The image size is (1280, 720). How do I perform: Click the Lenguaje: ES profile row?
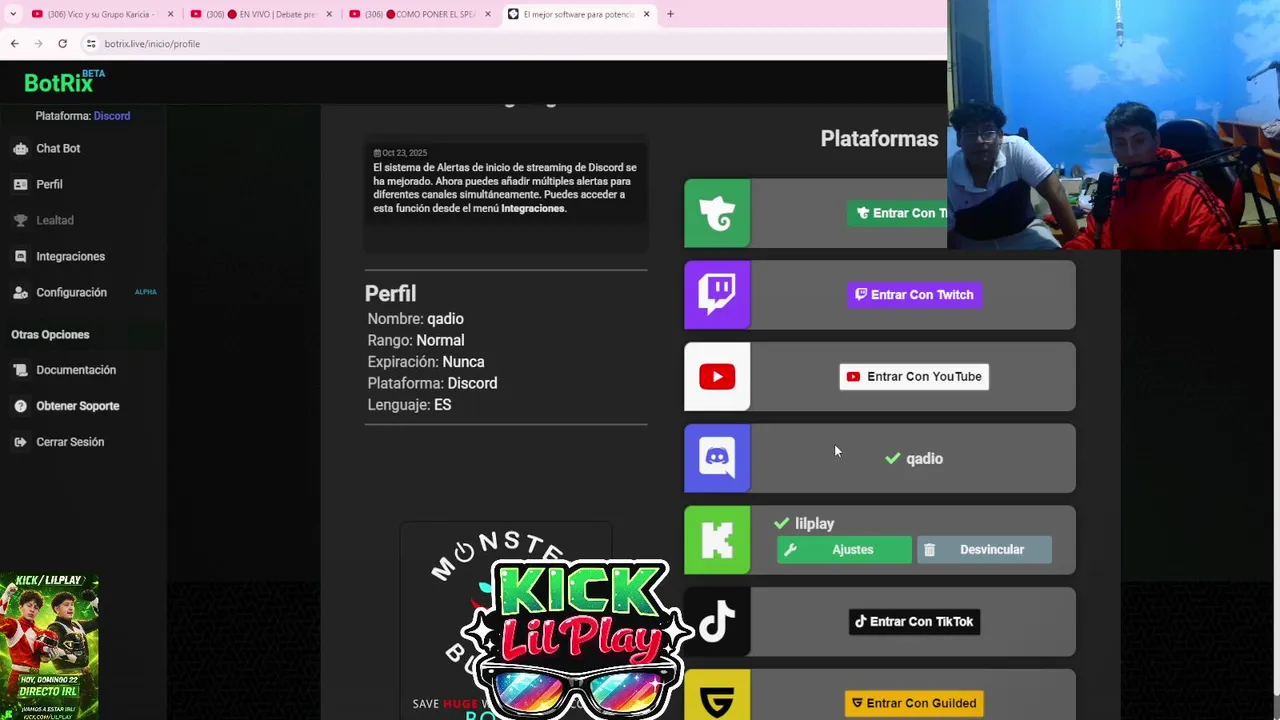(x=409, y=405)
